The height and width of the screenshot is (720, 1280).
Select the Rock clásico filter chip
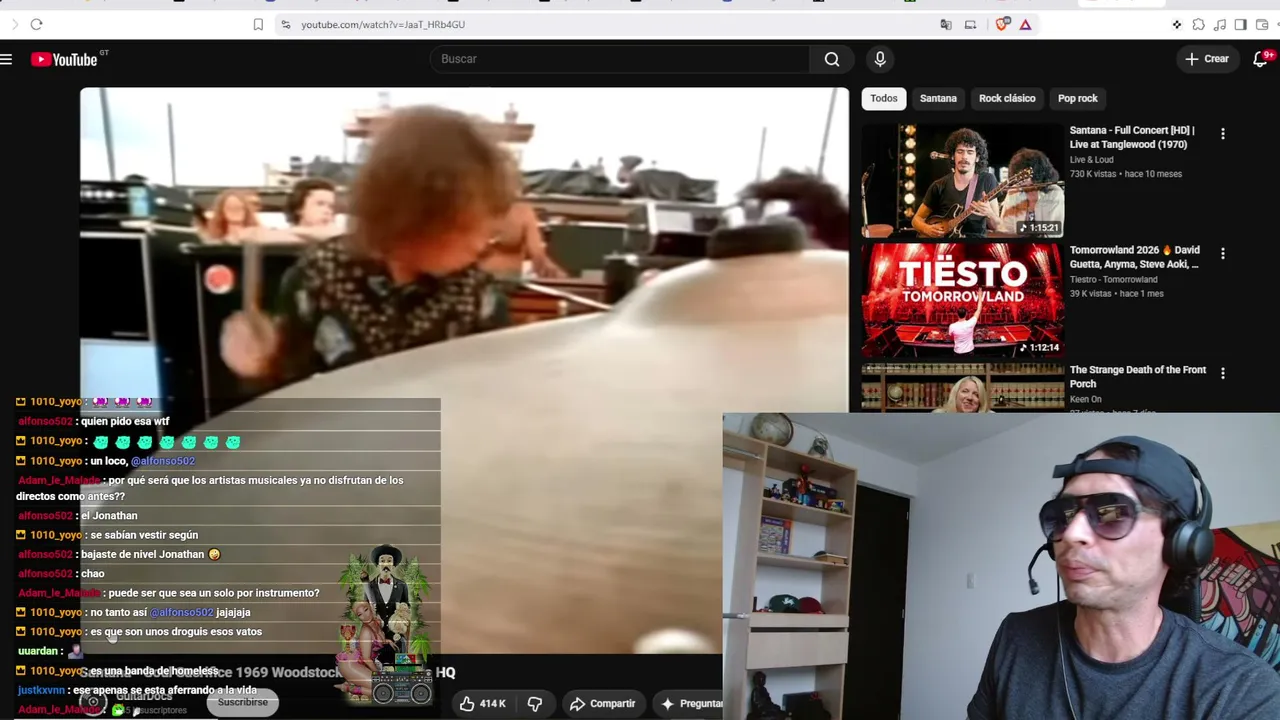(1007, 98)
